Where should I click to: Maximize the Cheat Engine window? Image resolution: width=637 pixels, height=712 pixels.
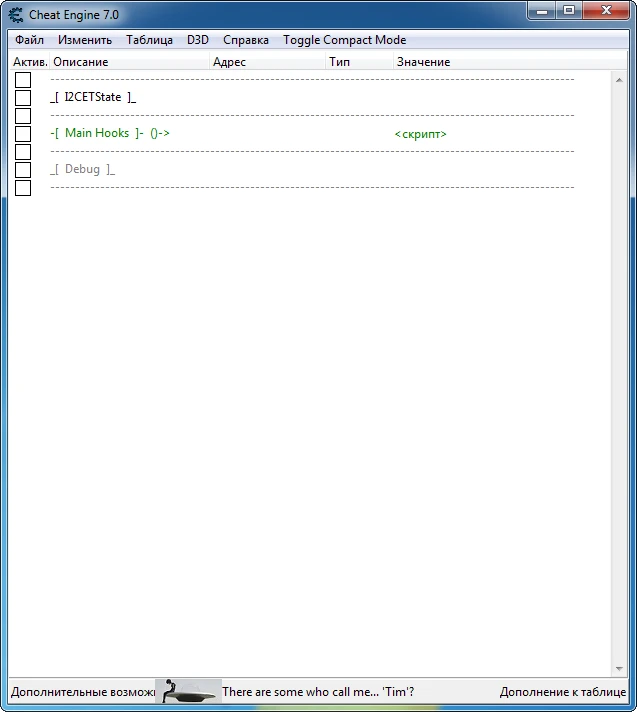pos(569,10)
